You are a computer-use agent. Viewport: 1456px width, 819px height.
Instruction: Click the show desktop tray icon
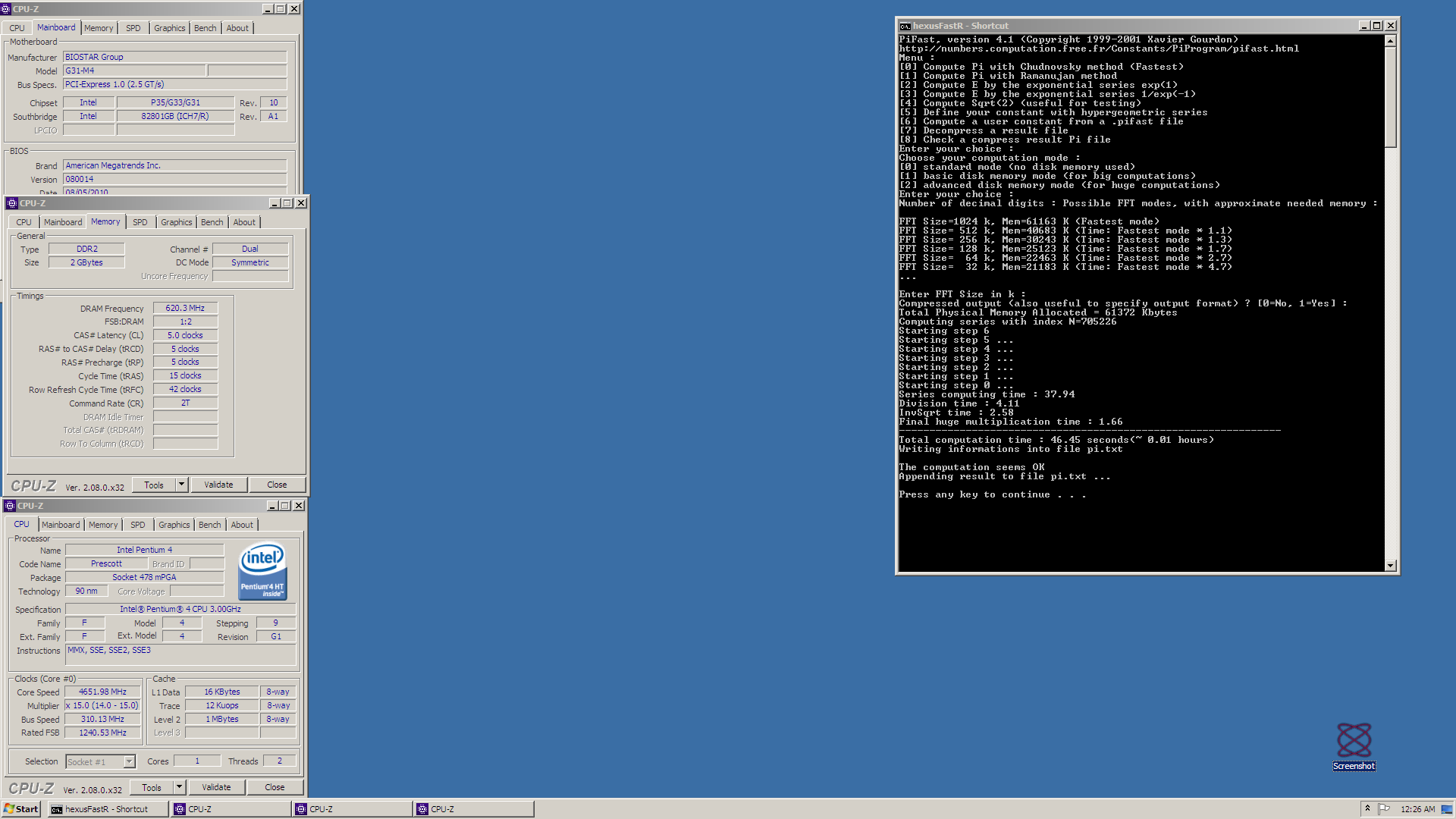(x=1447, y=809)
